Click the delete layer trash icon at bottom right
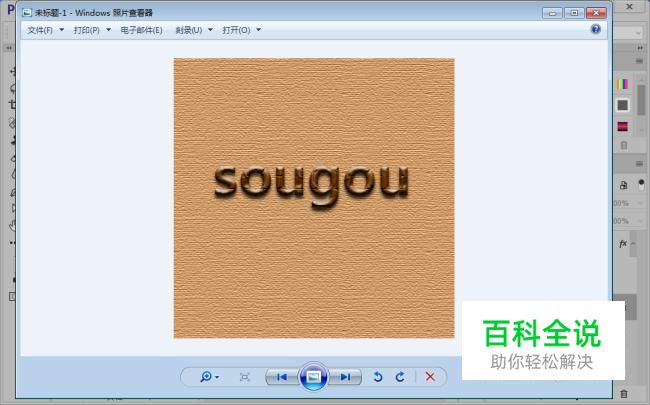 pyautogui.click(x=624, y=393)
